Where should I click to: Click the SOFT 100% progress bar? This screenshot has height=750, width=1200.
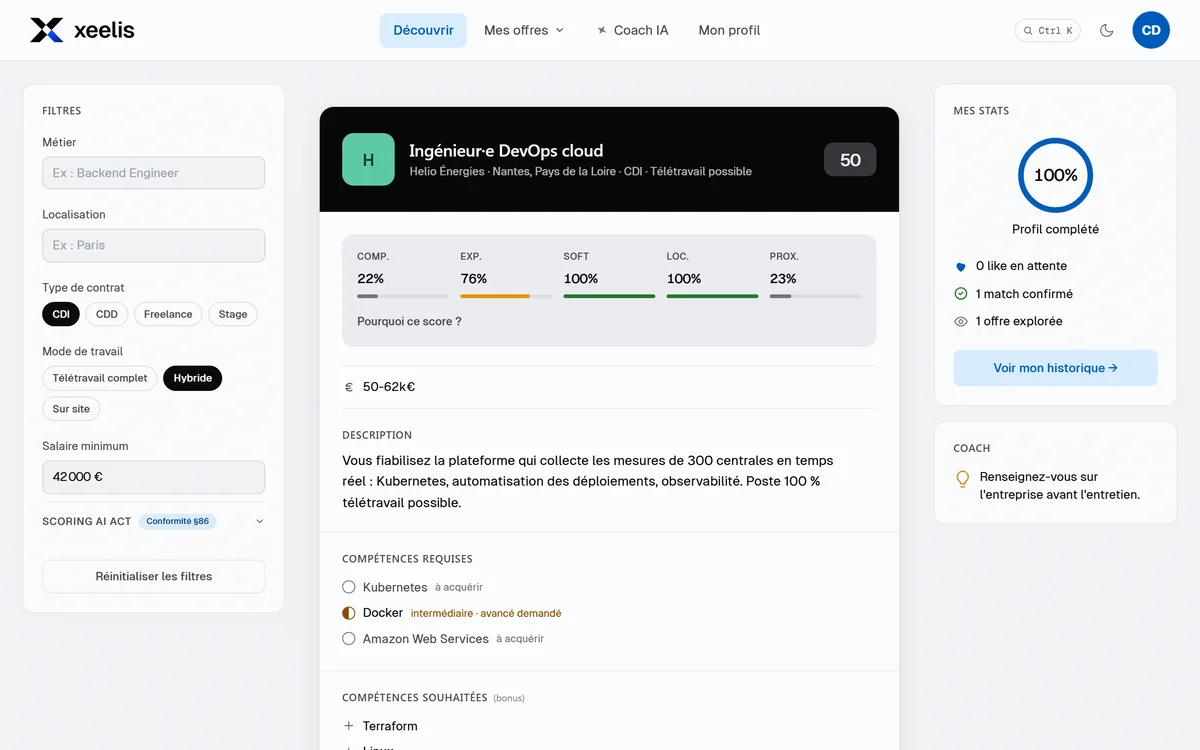pyautogui.click(x=609, y=296)
